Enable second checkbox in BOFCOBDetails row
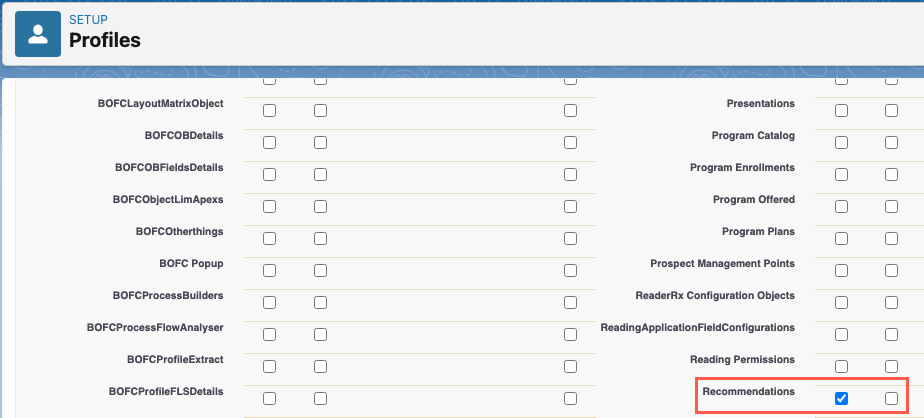This screenshot has height=418, width=924. pyautogui.click(x=320, y=143)
